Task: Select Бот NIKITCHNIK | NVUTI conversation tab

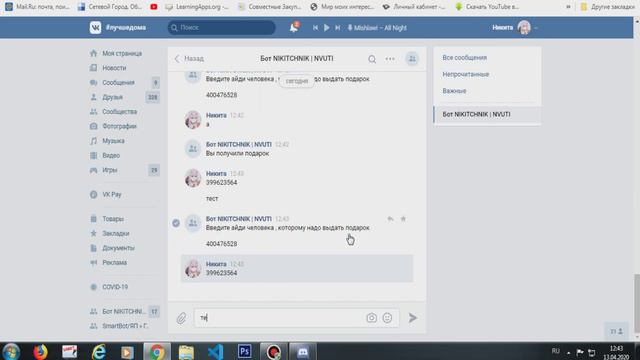Action: tap(487, 114)
